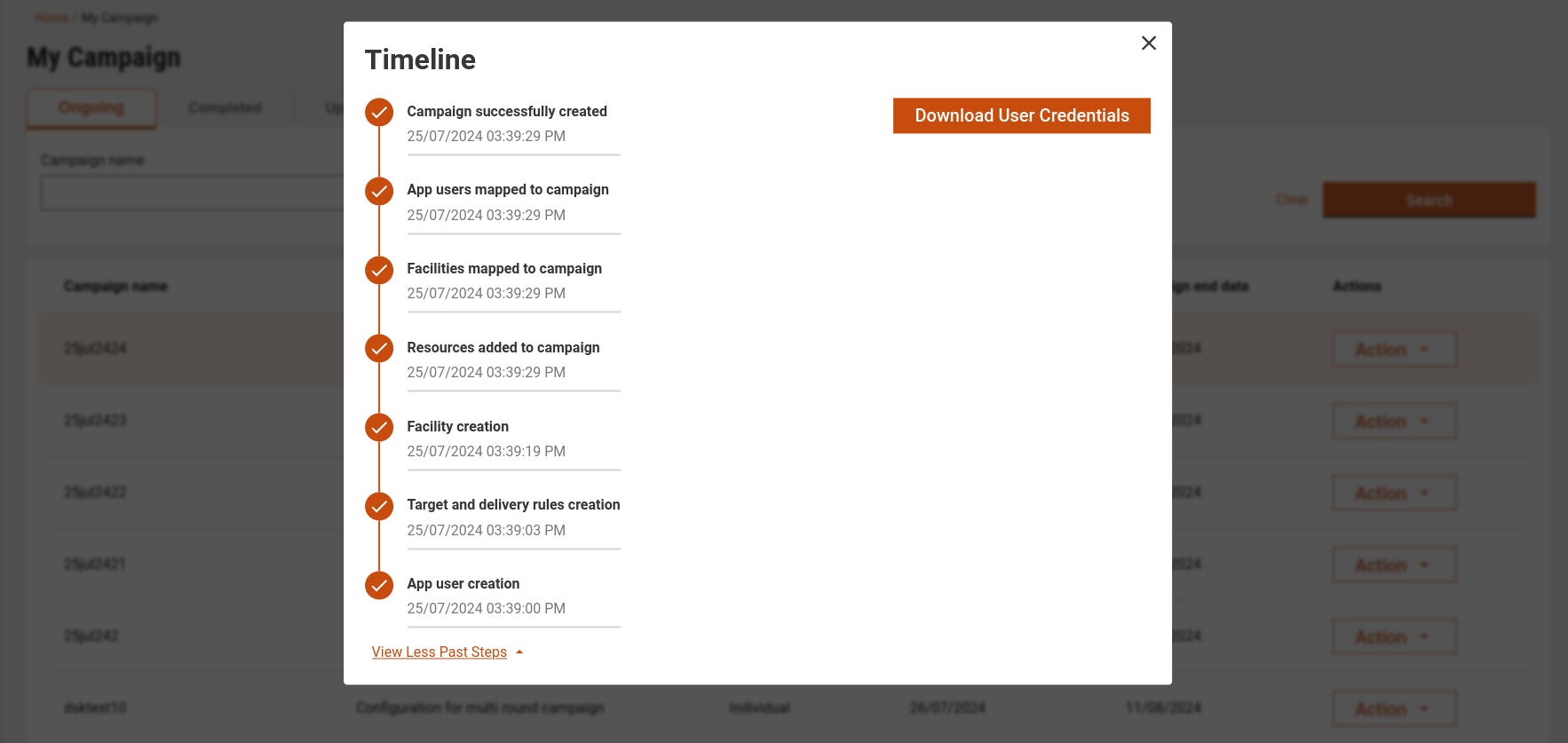This screenshot has height=743, width=1568.
Task: Open Action dropdown for campaign 25jul2423
Action: click(1393, 422)
